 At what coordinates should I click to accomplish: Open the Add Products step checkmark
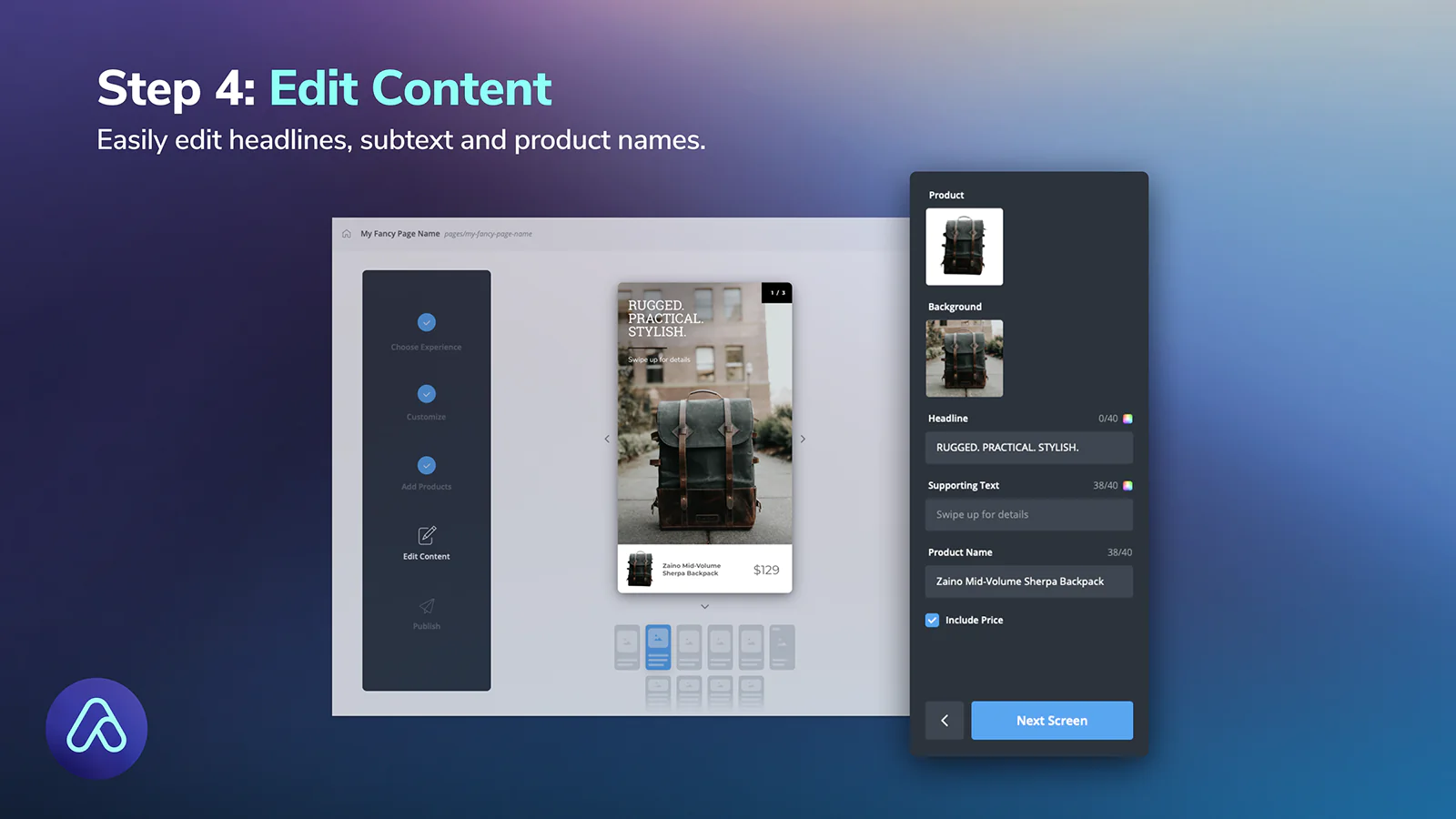point(426,465)
